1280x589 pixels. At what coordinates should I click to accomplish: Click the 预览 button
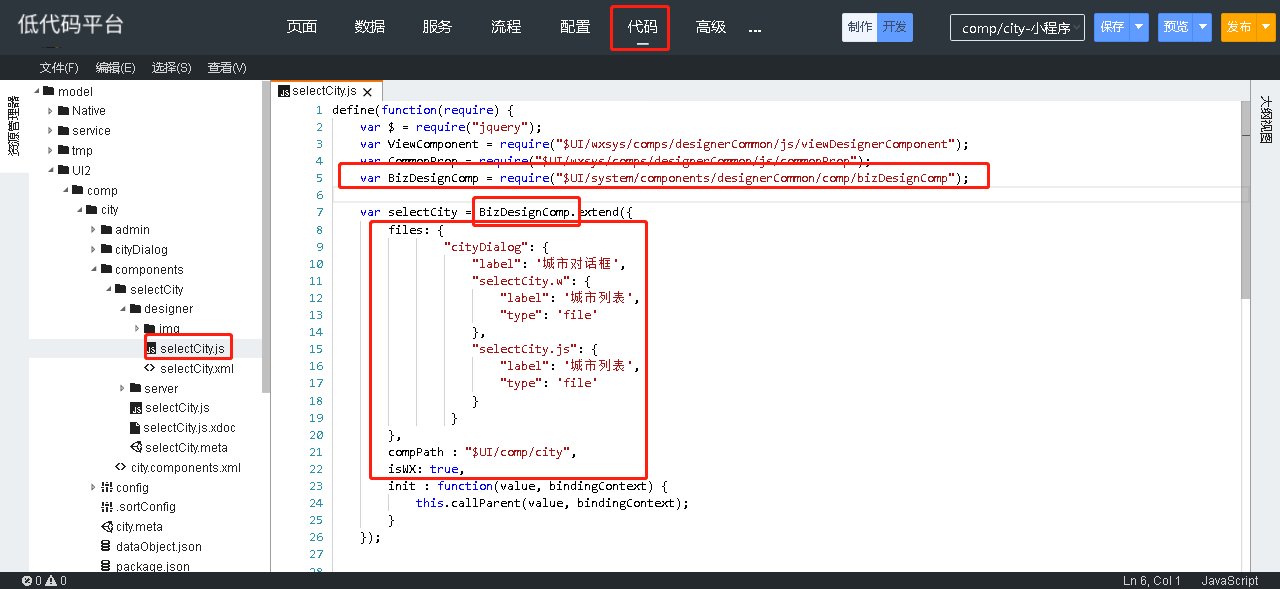pos(1175,28)
